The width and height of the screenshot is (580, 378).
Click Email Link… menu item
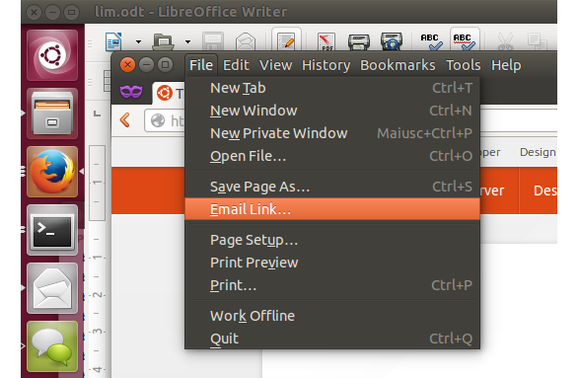332,209
